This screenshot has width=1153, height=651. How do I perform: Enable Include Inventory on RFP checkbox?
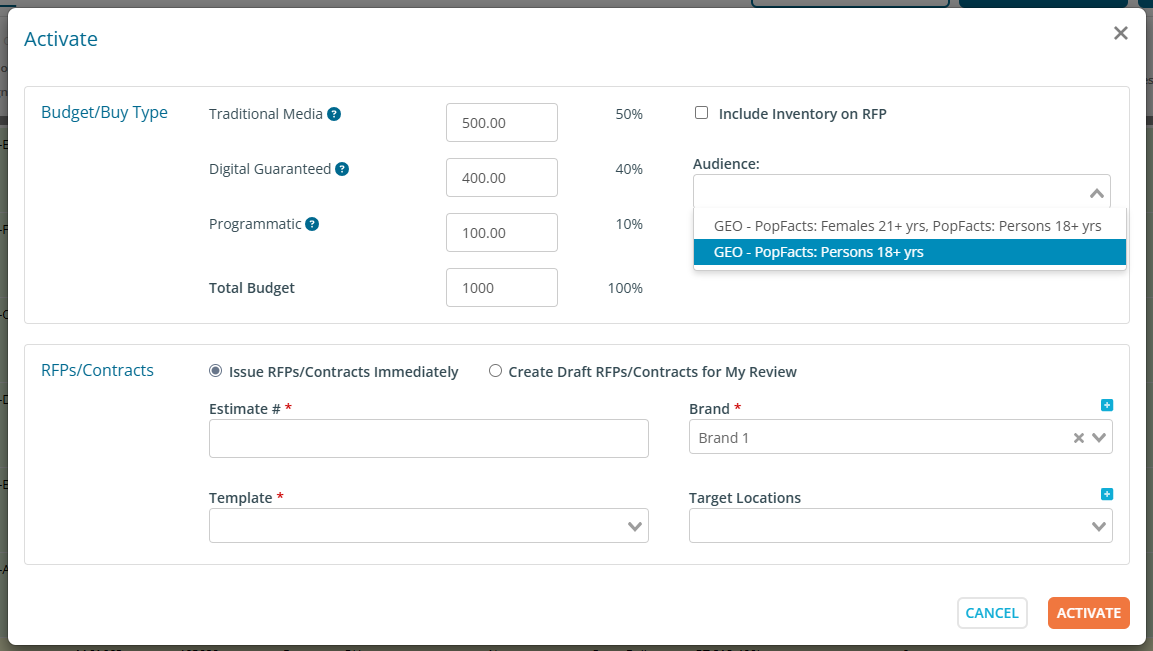pyautogui.click(x=702, y=113)
